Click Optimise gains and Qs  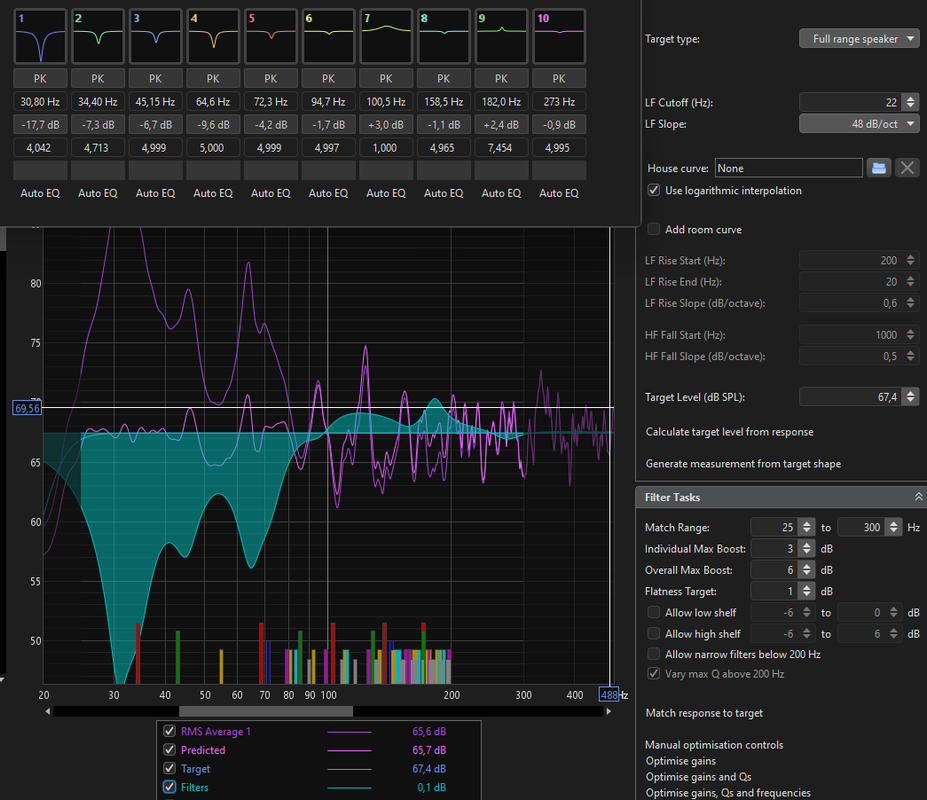tap(698, 777)
